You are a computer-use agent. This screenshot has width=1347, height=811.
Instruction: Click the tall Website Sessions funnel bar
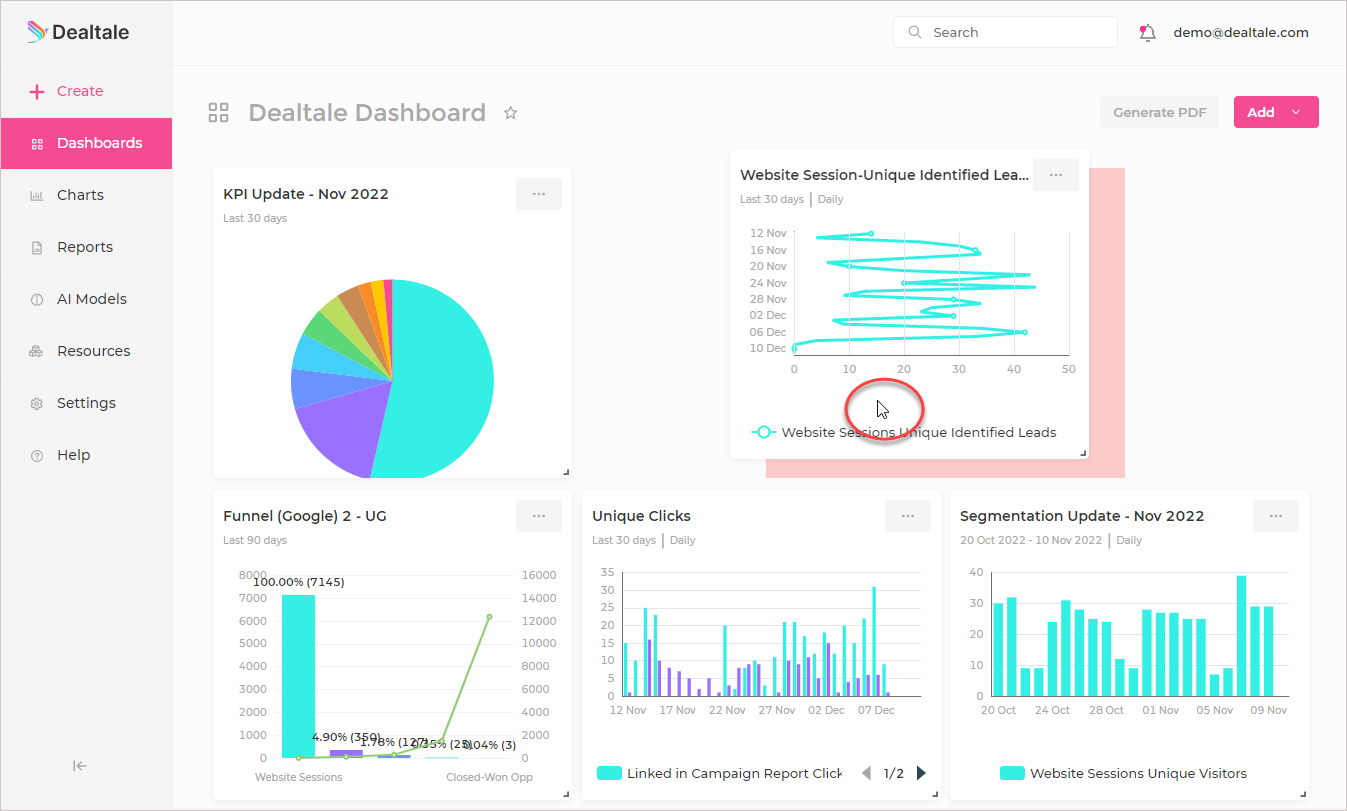(x=298, y=676)
